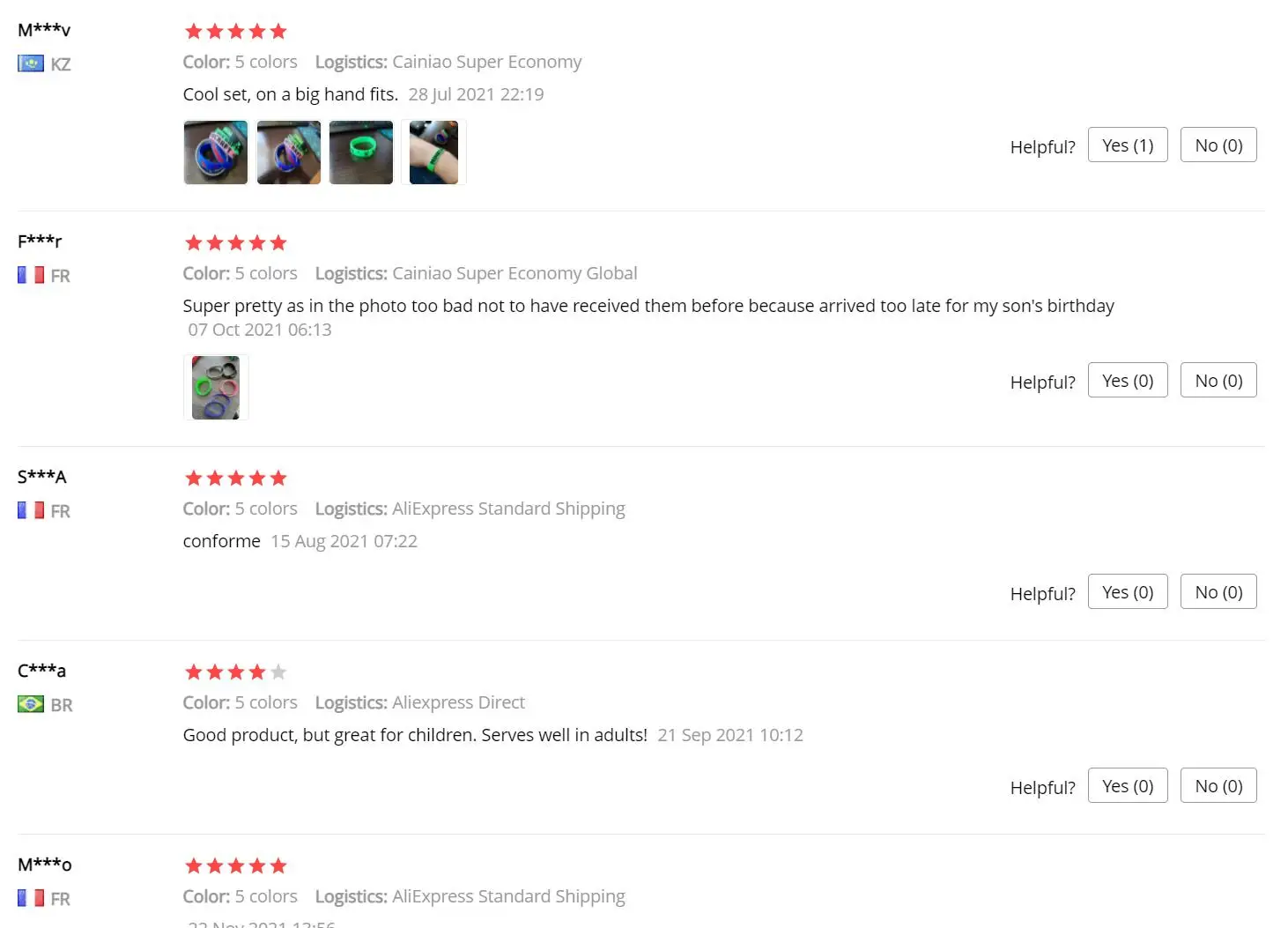View the green wristband photo thumbnail
The image size is (1288, 928).
361,152
